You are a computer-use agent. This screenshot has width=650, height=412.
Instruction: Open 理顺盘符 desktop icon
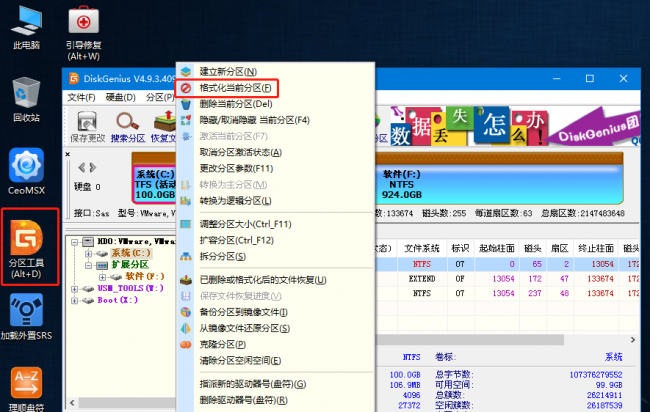point(27,389)
